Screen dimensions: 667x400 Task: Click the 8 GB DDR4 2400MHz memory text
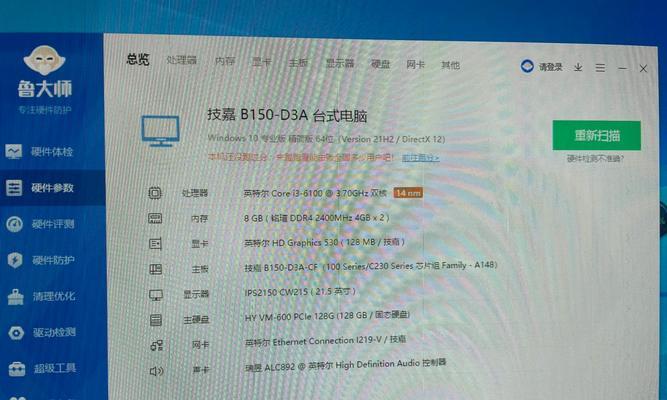point(316,218)
